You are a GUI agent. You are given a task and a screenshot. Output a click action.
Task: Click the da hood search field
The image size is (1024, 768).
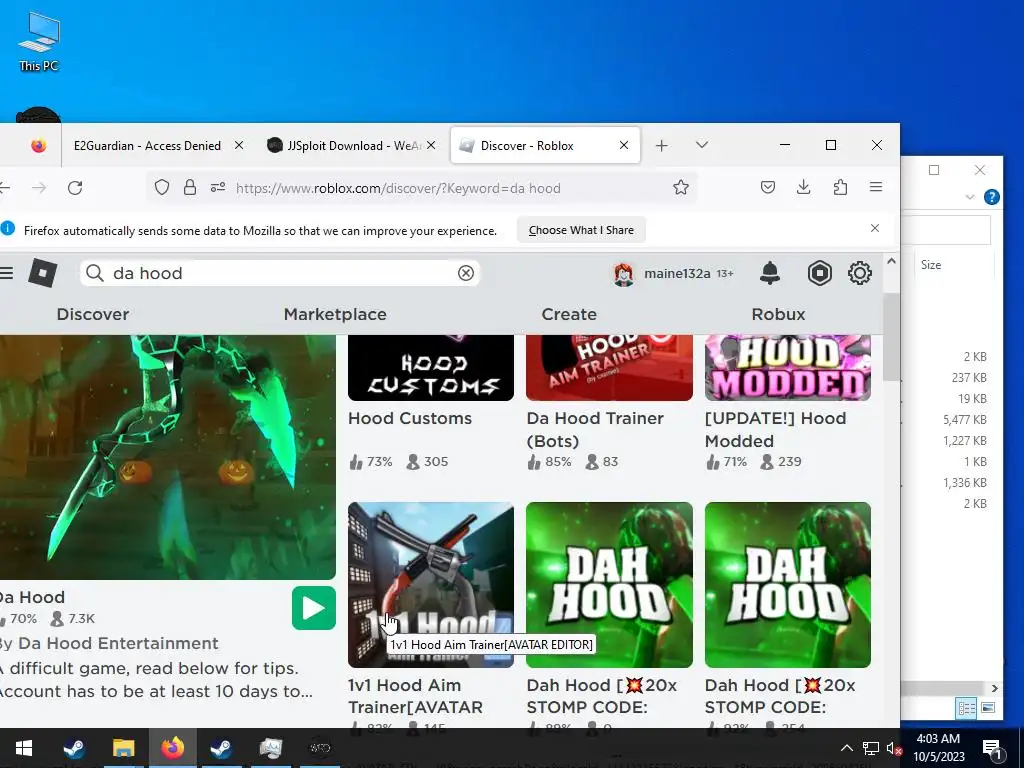tap(280, 273)
